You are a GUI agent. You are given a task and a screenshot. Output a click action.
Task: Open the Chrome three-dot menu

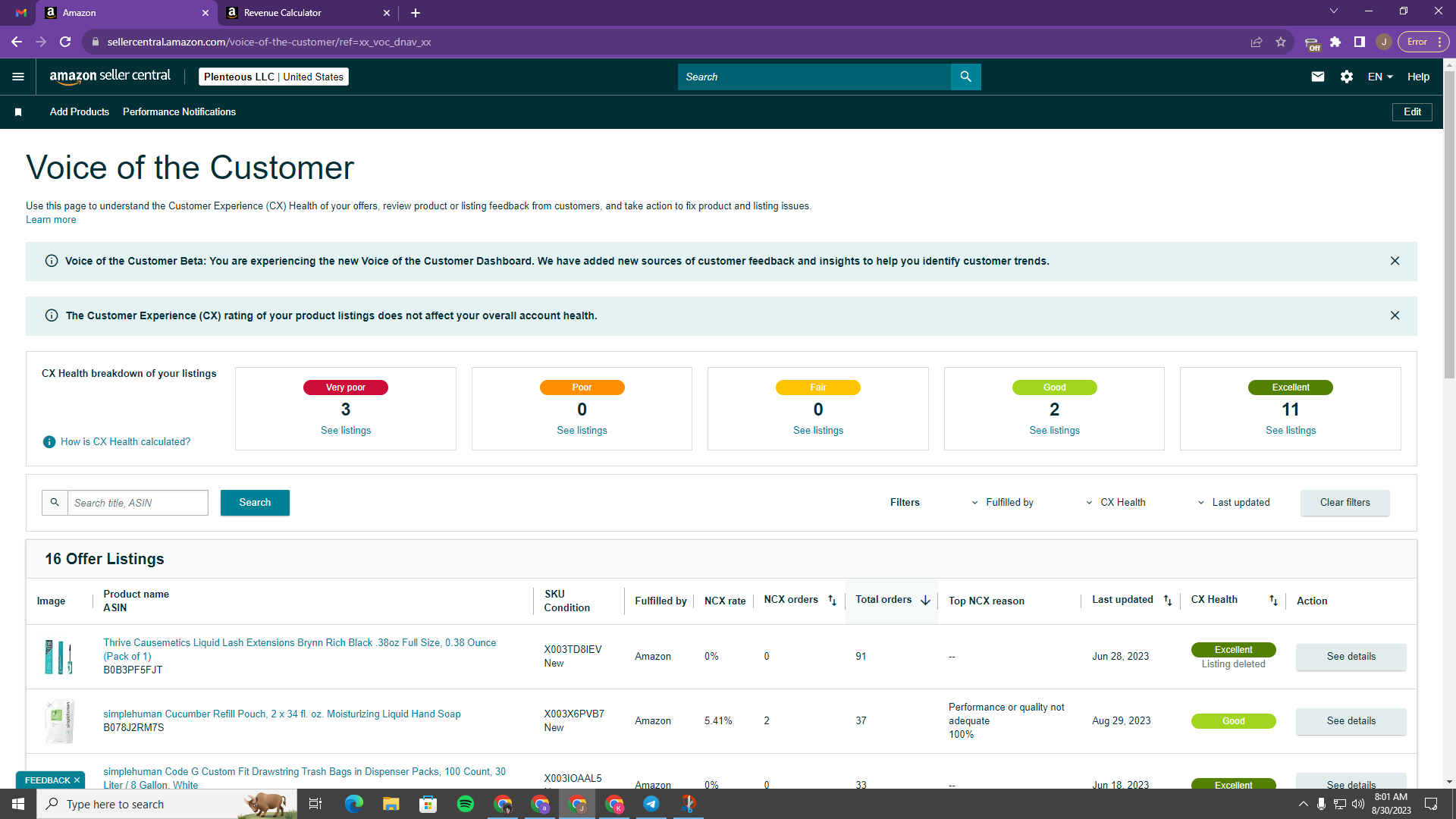(1439, 42)
